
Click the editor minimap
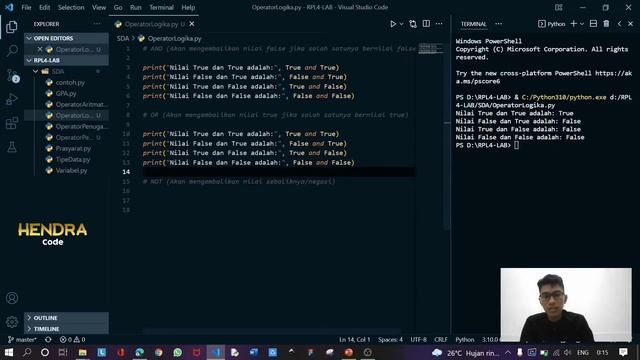coord(431,49)
